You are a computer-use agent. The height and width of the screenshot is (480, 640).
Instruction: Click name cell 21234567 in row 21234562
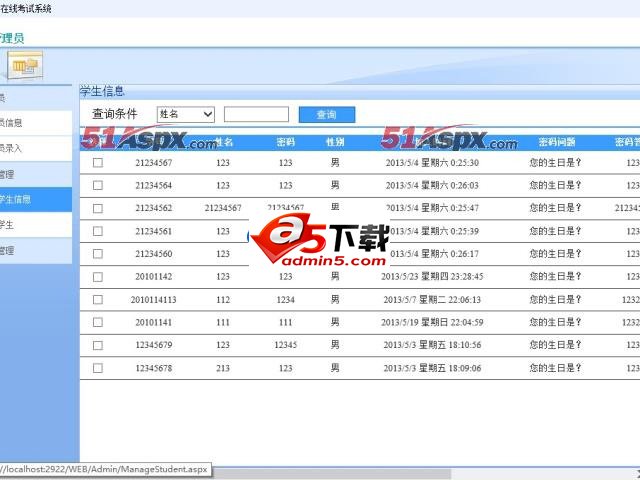point(223,208)
